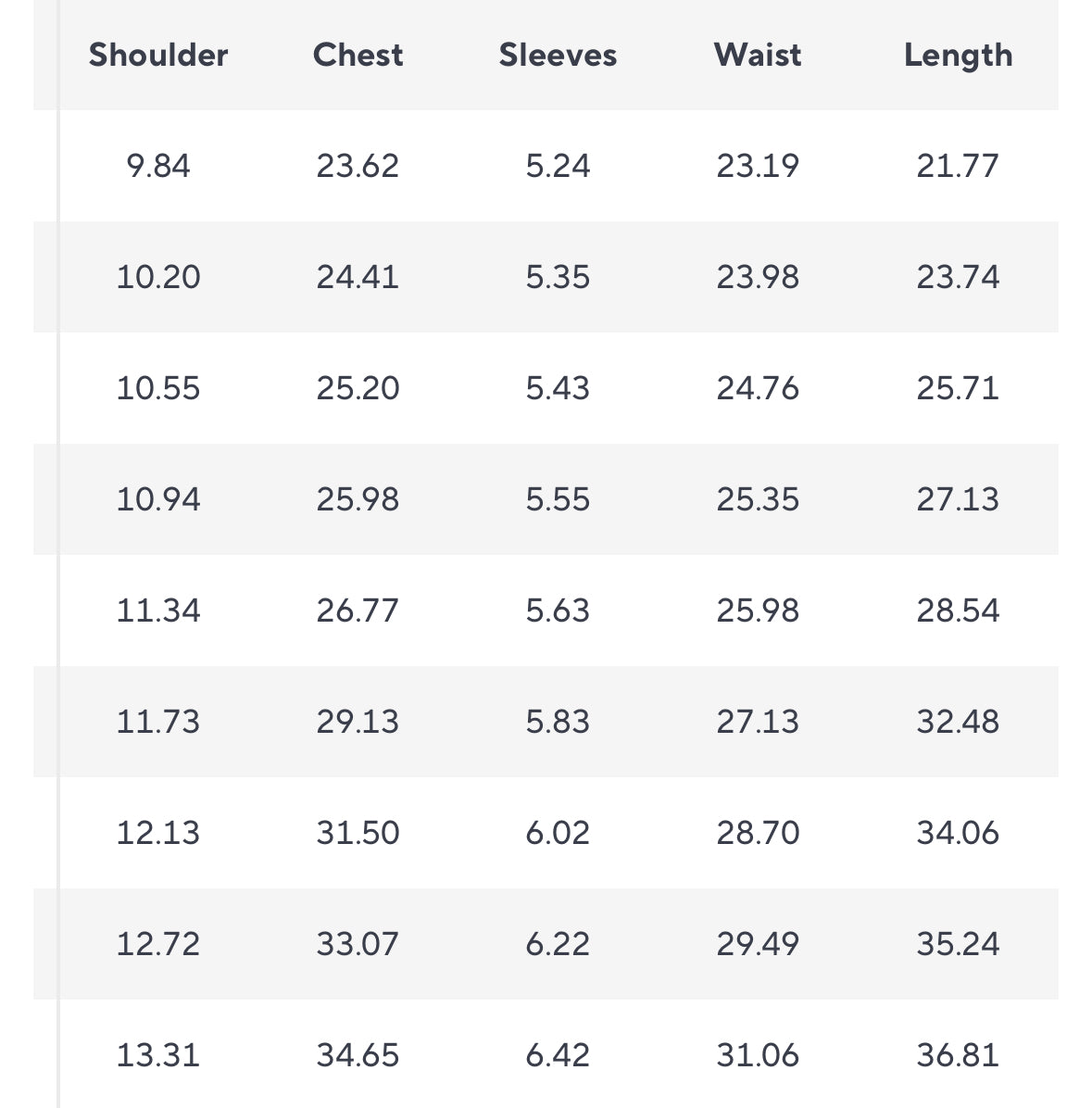Click the Sleeves column header
Viewport: 1092px width, 1108px height.
click(558, 55)
